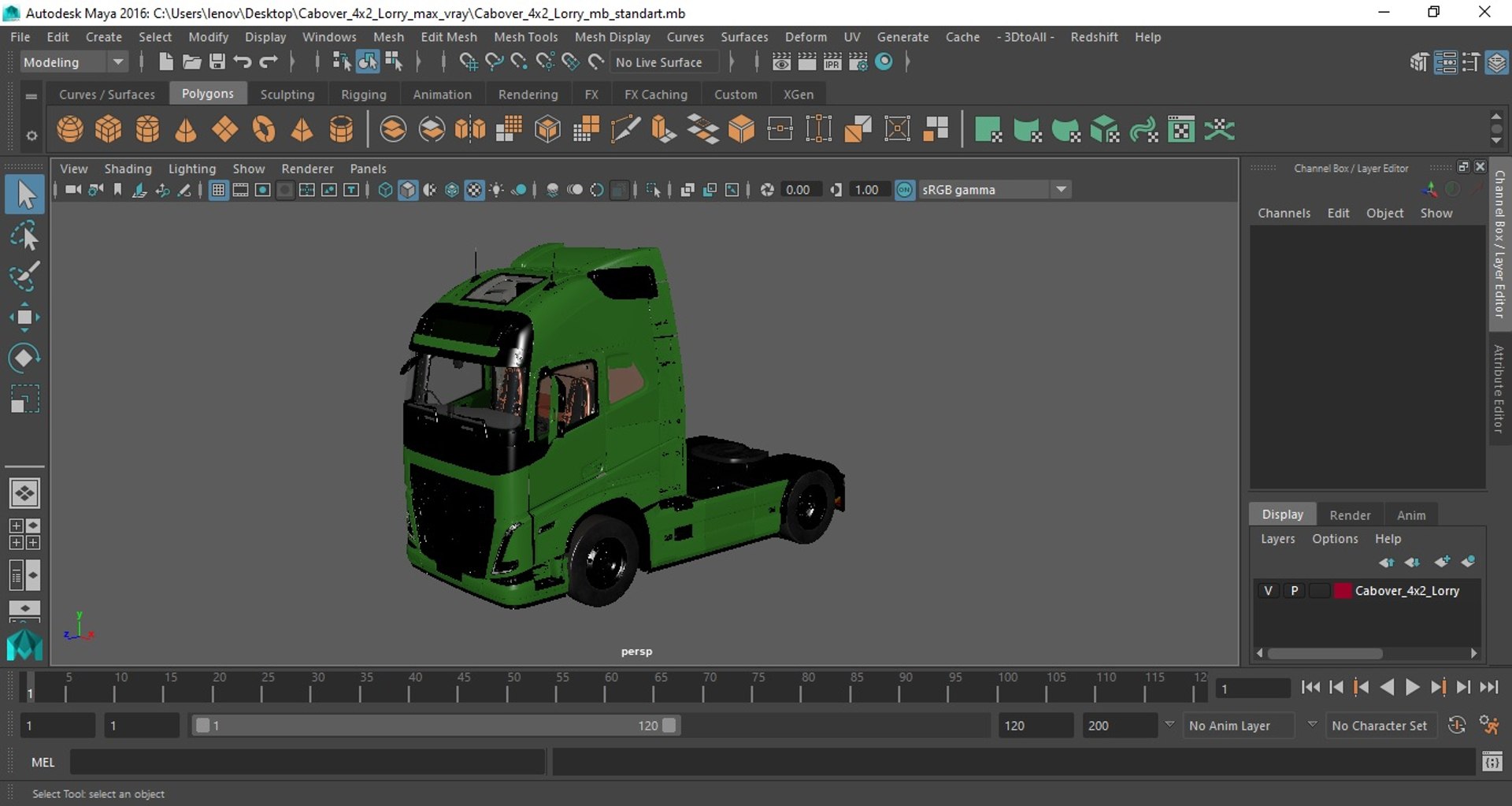Open the Mesh Tools menu
This screenshot has height=806, width=1512.
pyautogui.click(x=525, y=37)
